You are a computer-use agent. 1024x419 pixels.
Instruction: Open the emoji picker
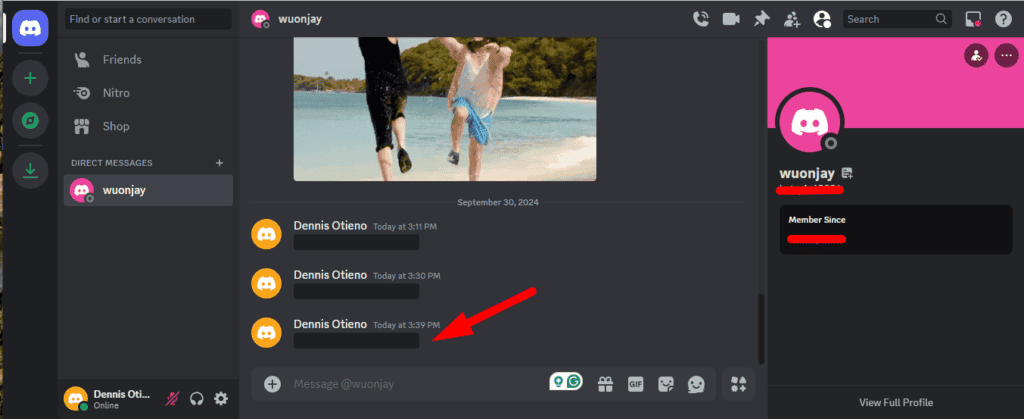click(696, 384)
